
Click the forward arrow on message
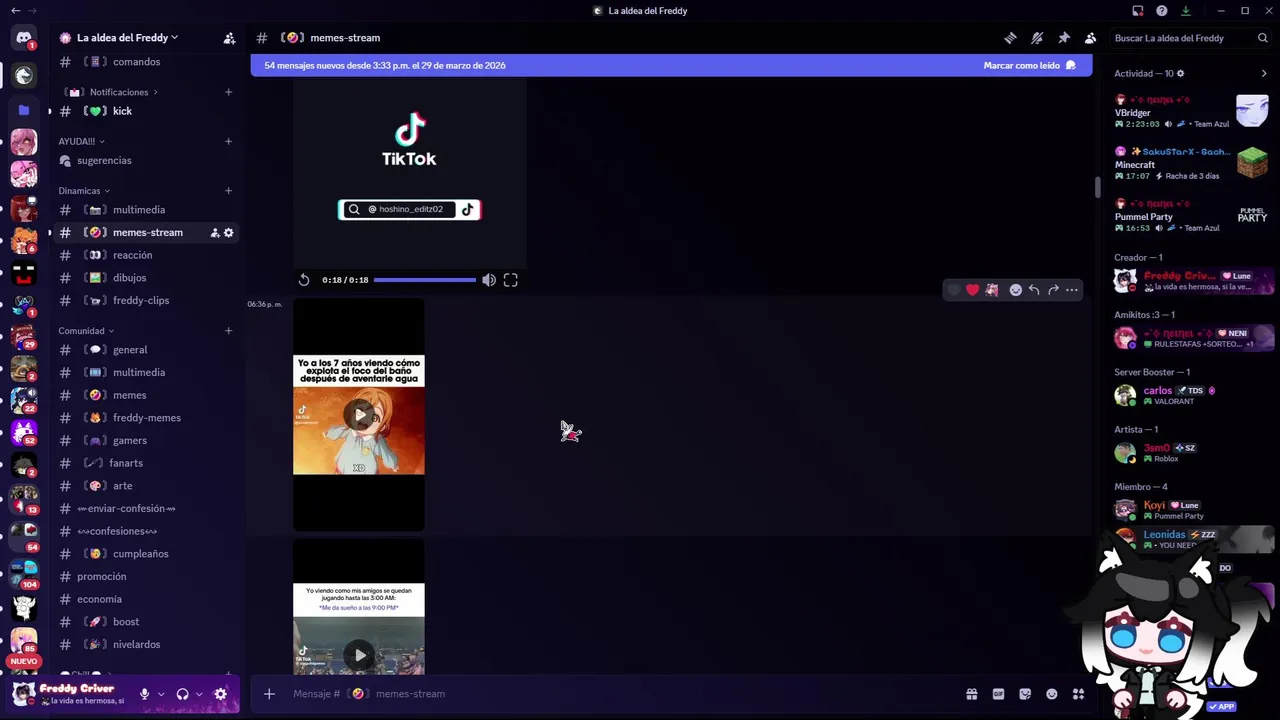pyautogui.click(x=1053, y=290)
